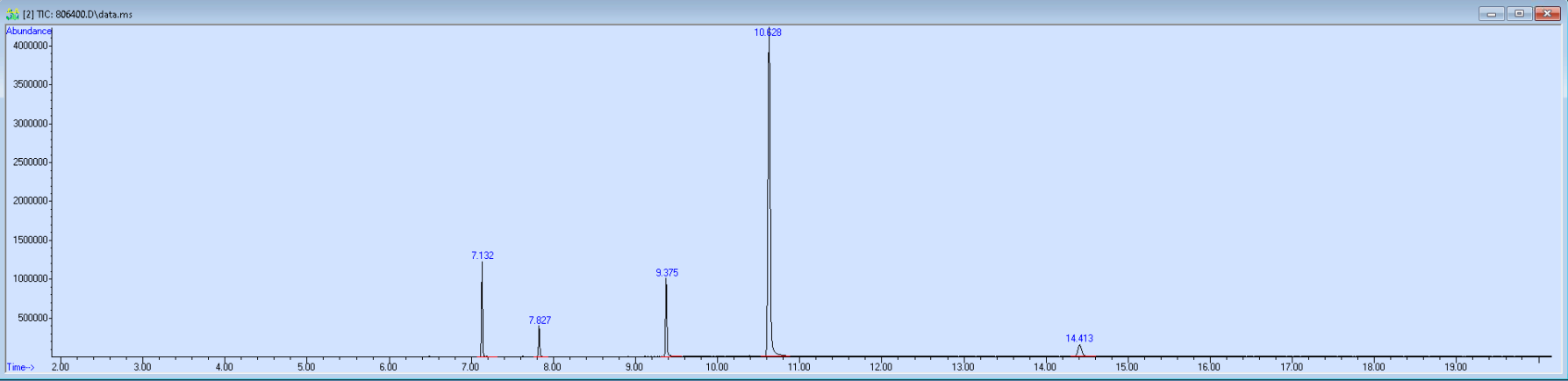Screen dimensions: 1568x381
Task: Click the 12.00 time axis tick
Action: pos(881,367)
